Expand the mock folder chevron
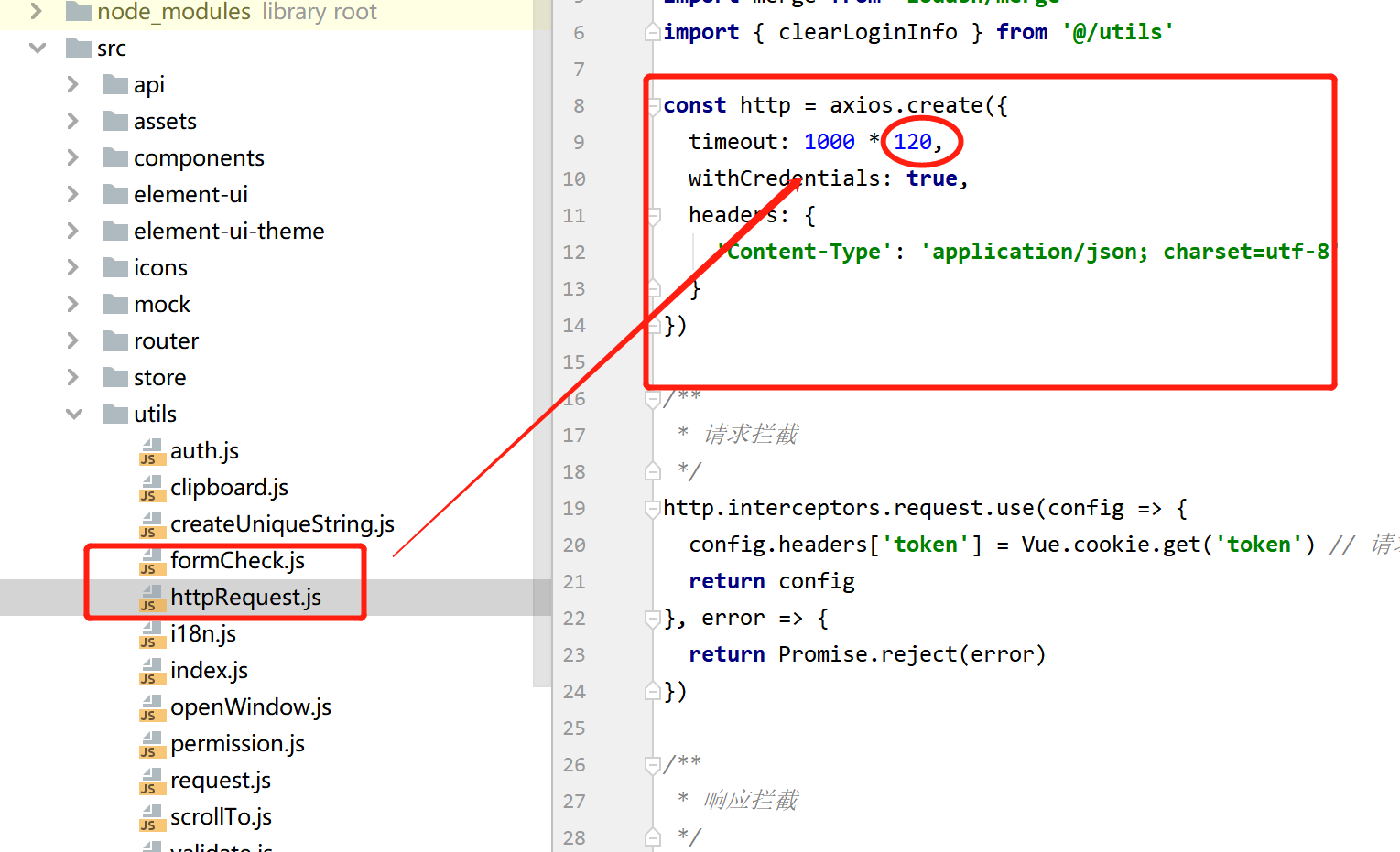This screenshot has width=1400, height=852. pos(73,304)
